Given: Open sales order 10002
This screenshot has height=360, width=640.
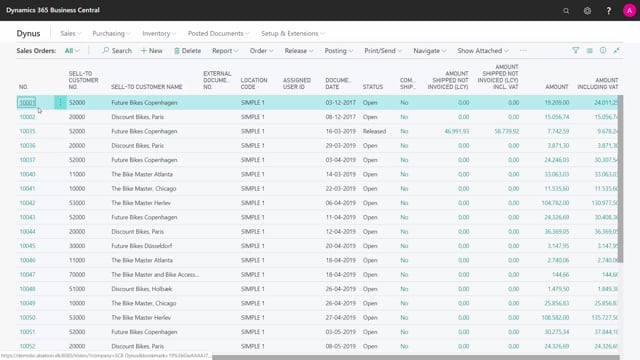Looking at the screenshot, I should coord(27,117).
